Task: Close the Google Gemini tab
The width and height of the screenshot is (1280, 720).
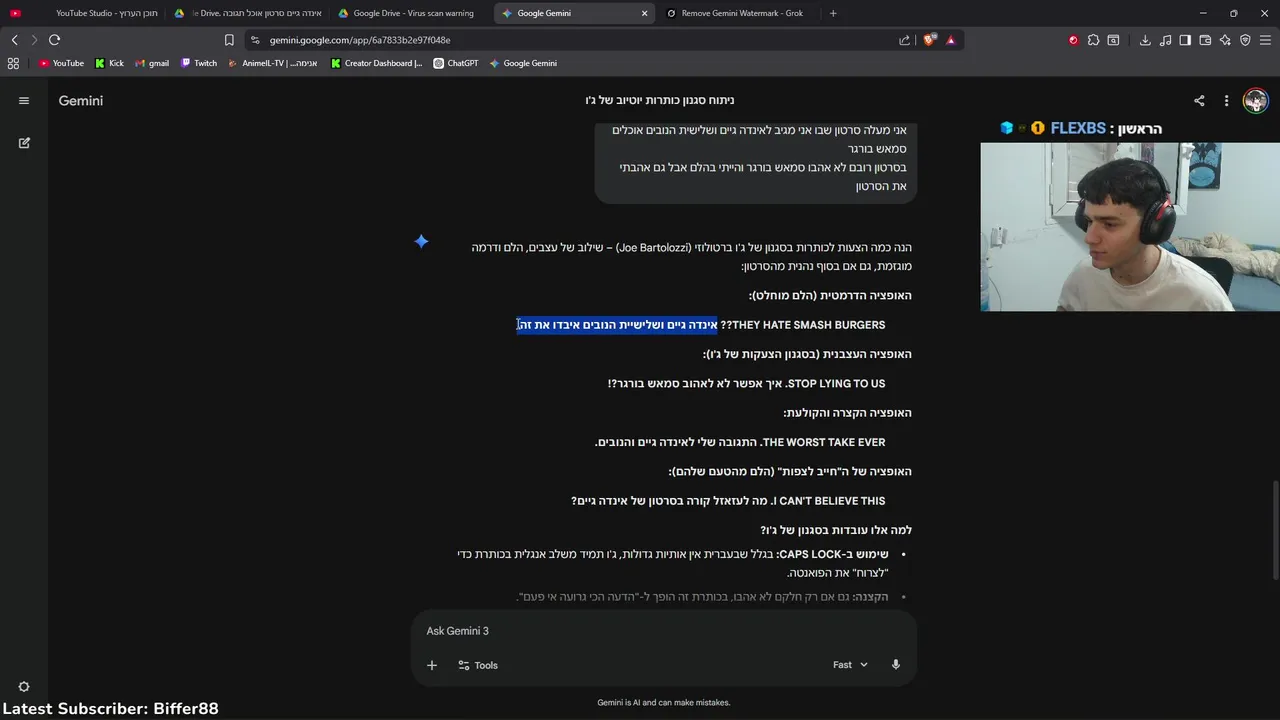Action: pos(644,13)
